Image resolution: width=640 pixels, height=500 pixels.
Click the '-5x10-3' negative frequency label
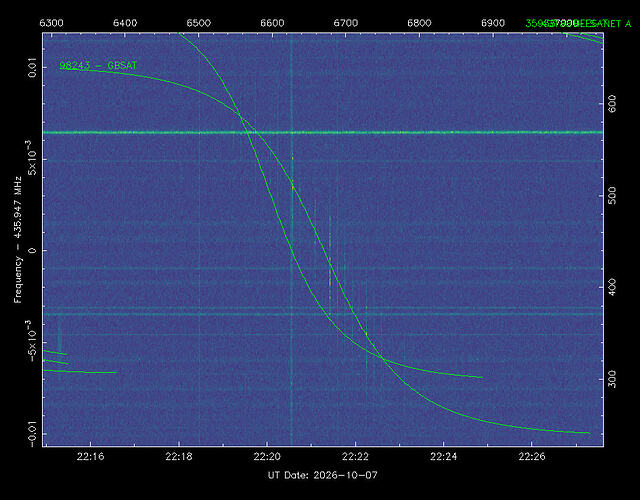tap(31, 339)
